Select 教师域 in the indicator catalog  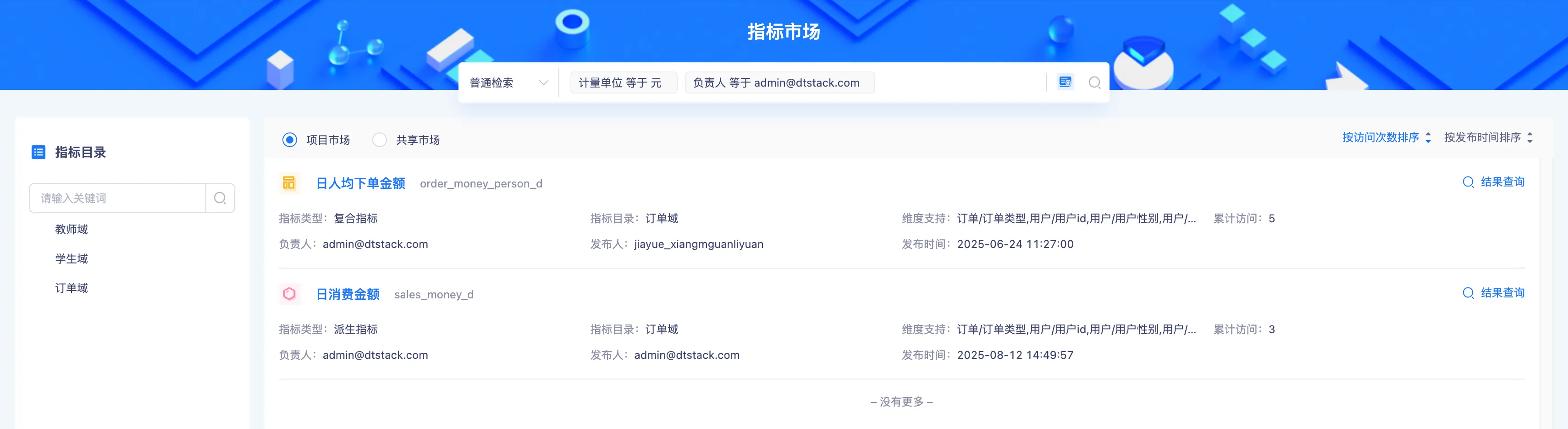tap(71, 230)
